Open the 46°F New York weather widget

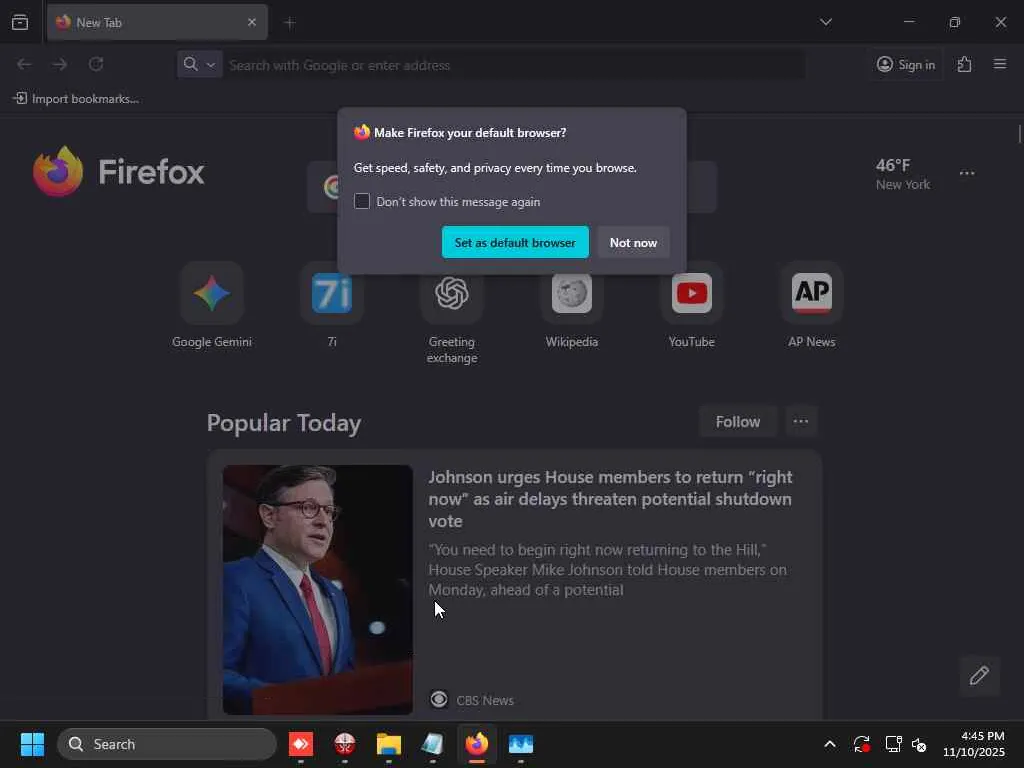pos(903,174)
